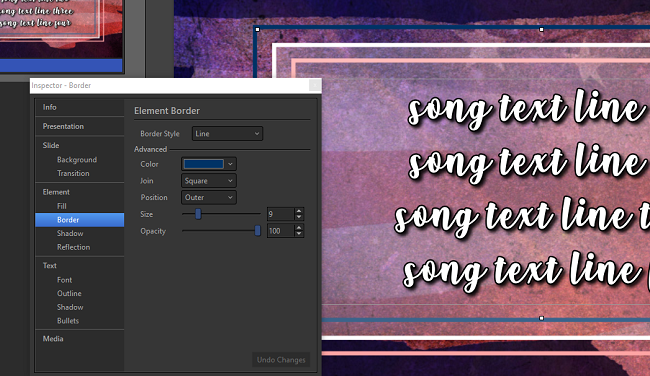
Task: Open Element Shadow settings
Action: click(x=70, y=233)
